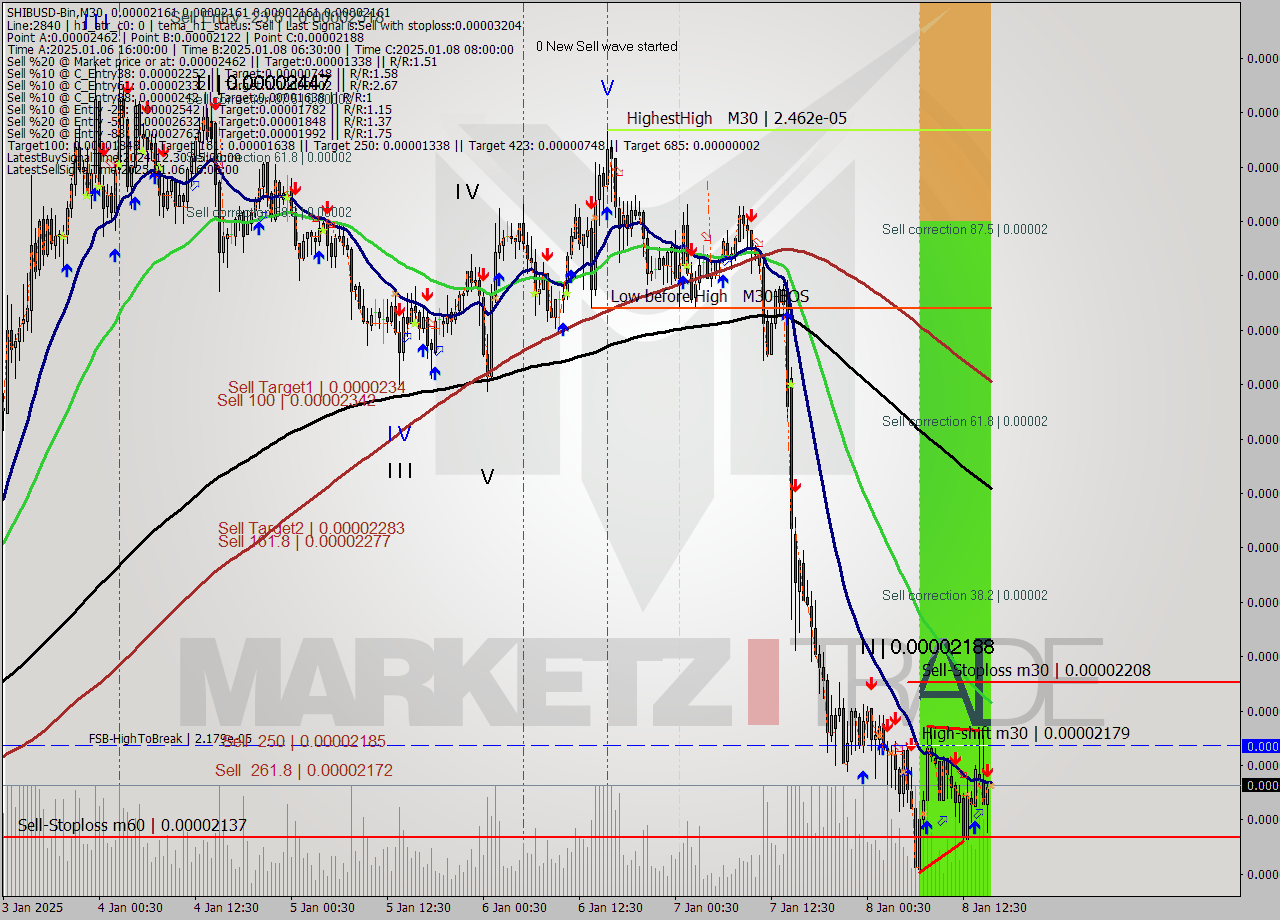Select the blue IV wave label above III
Viewport: 1280px width, 920px height.
(x=399, y=435)
